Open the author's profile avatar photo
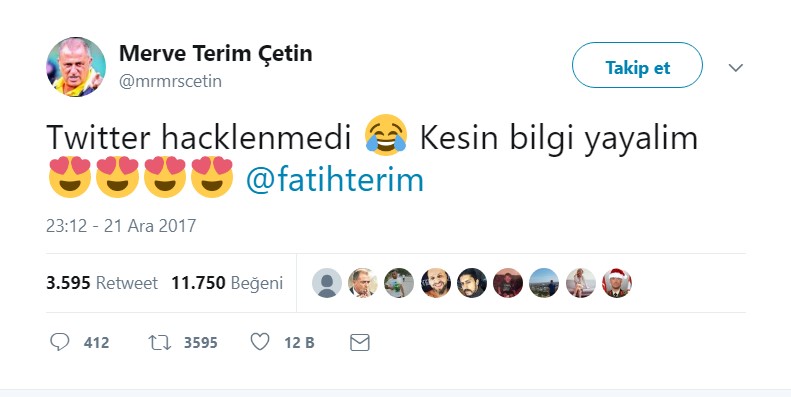 (x=76, y=67)
